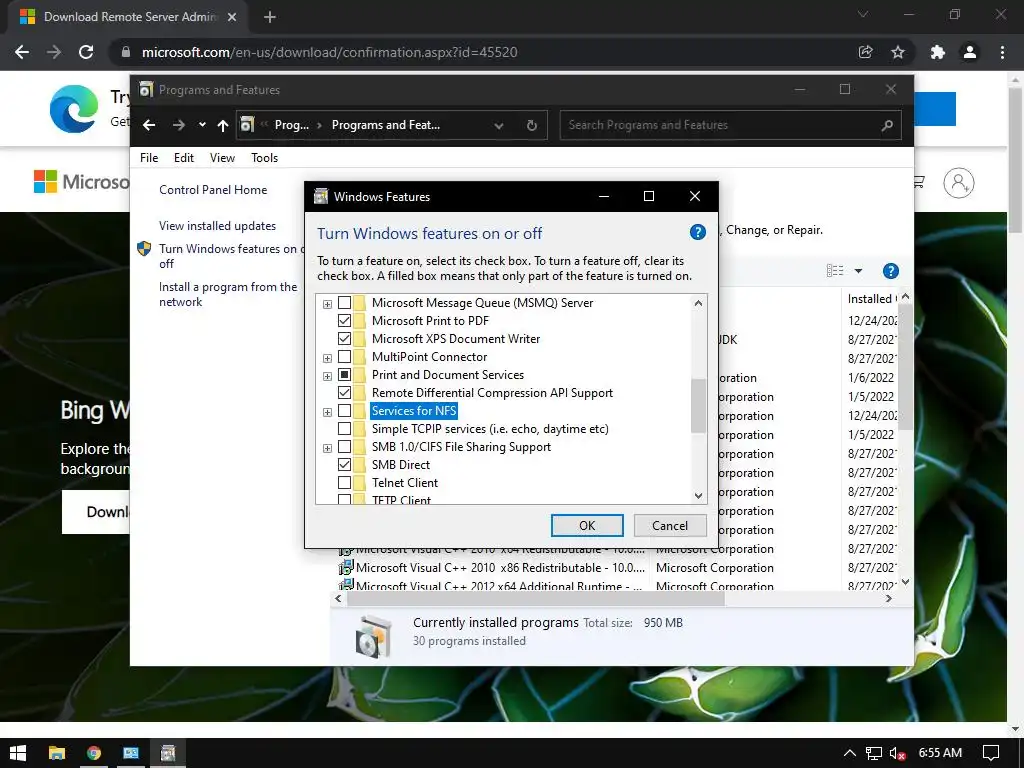Viewport: 1024px width, 768px height.
Task: Click Up arrow in Programs and Features window
Action: click(x=223, y=125)
